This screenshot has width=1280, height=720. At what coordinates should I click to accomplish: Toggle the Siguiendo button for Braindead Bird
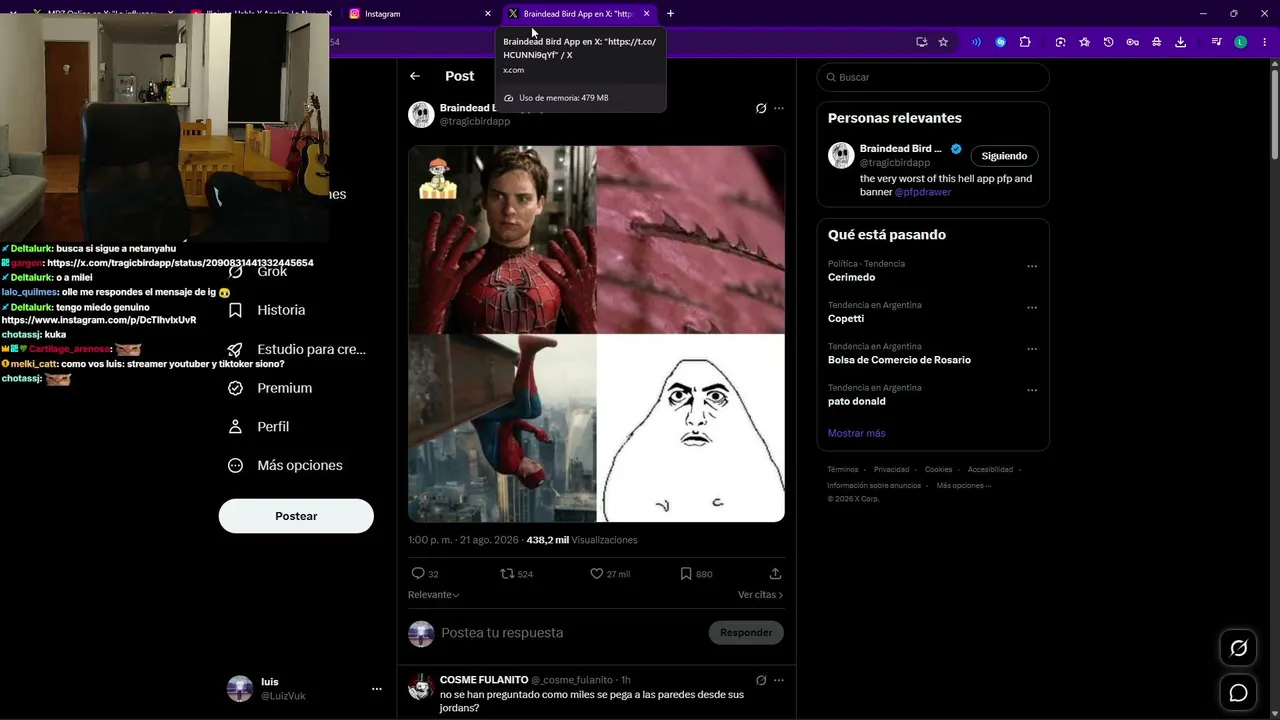click(1004, 156)
